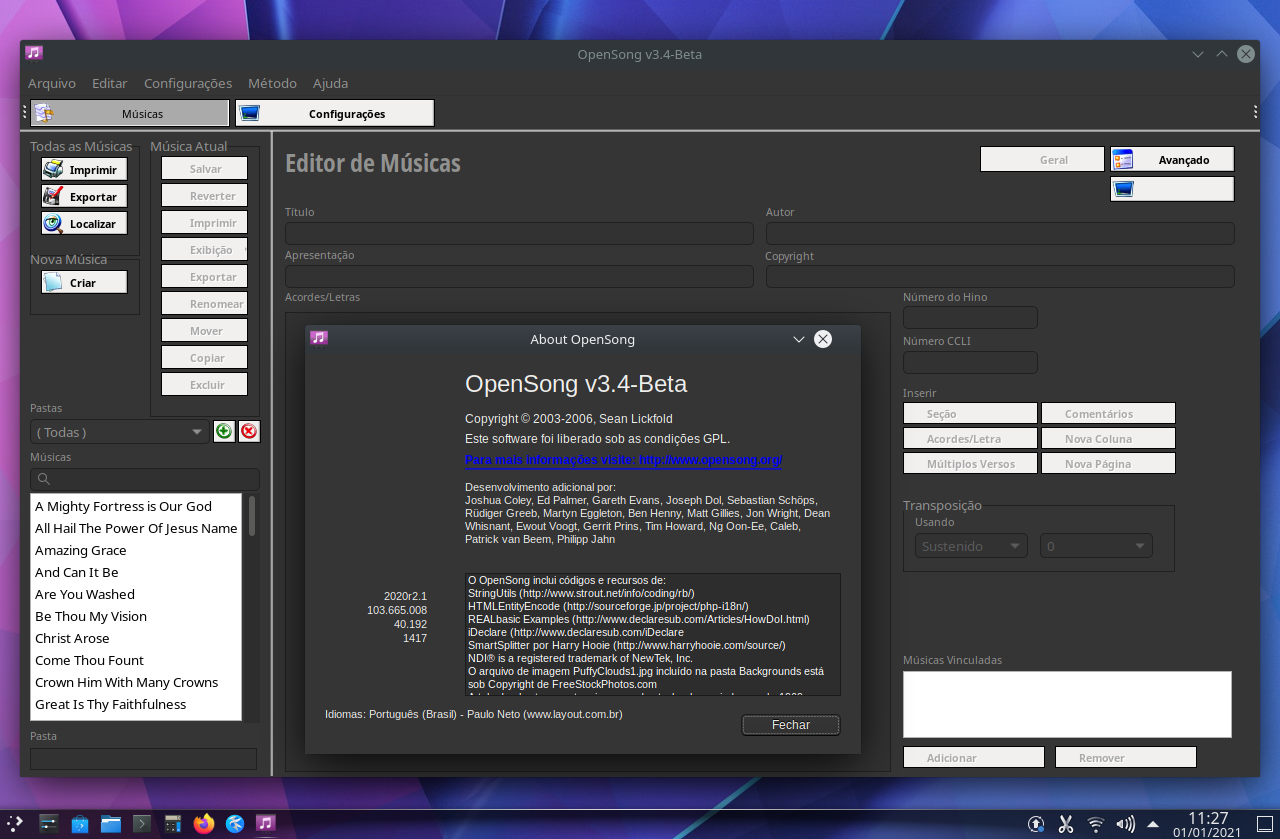Select the Exportar pencil icon under Todas as Músicas
The height and width of the screenshot is (839, 1280).
click(x=53, y=195)
